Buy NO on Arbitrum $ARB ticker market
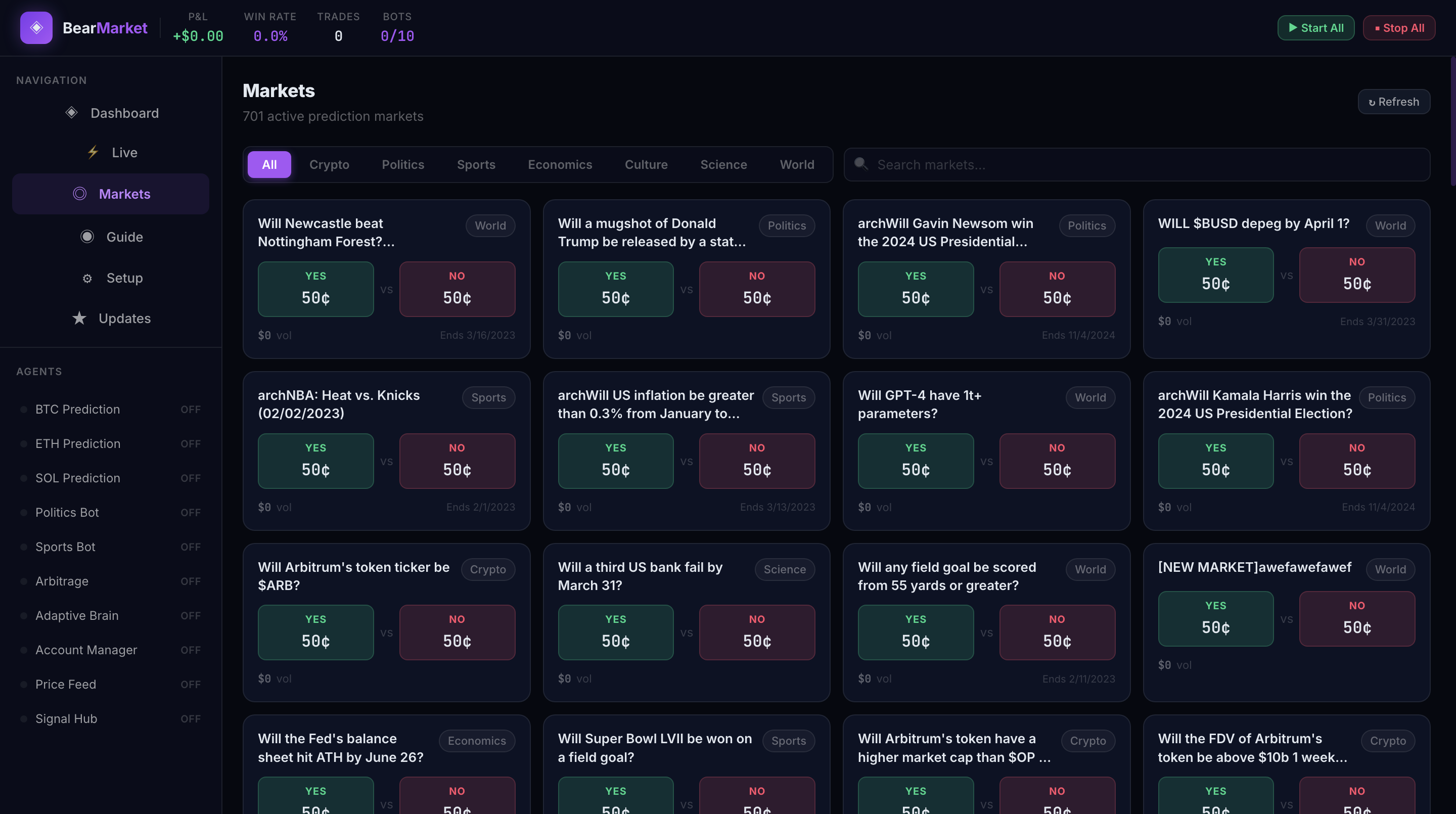Viewport: 1456px width, 814px height. [457, 632]
